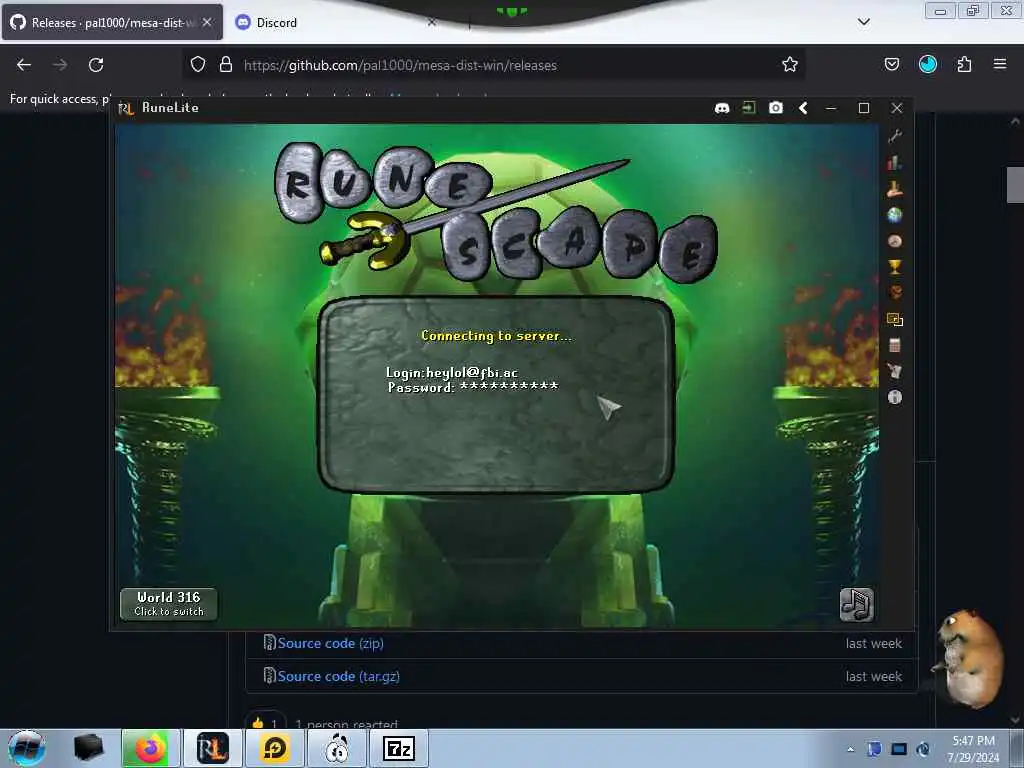Screen dimensions: 1024x768
Task: Open the Skill Calculator icon
Action: tap(895, 345)
